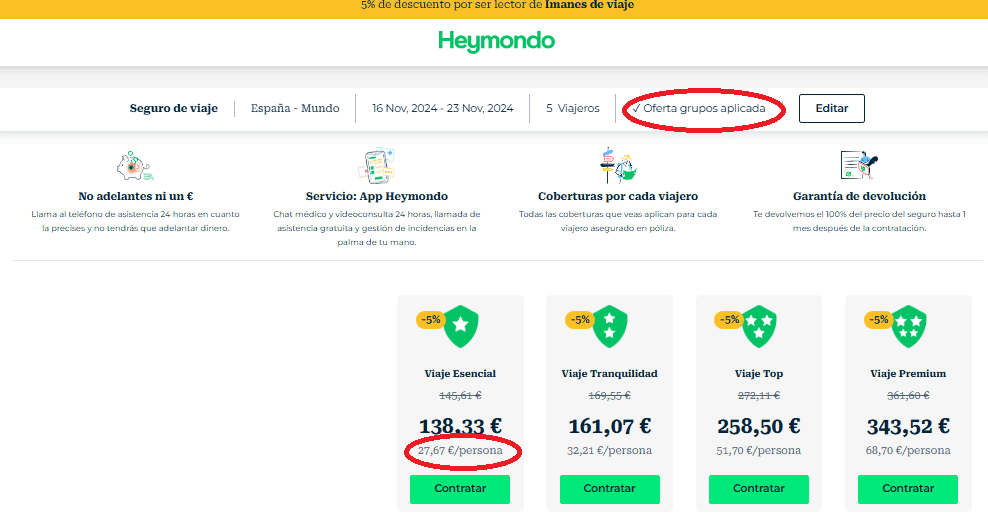Click the 'Servicio: App Heymondo' heading
Viewport: 988px width, 517px height.
coord(377,196)
